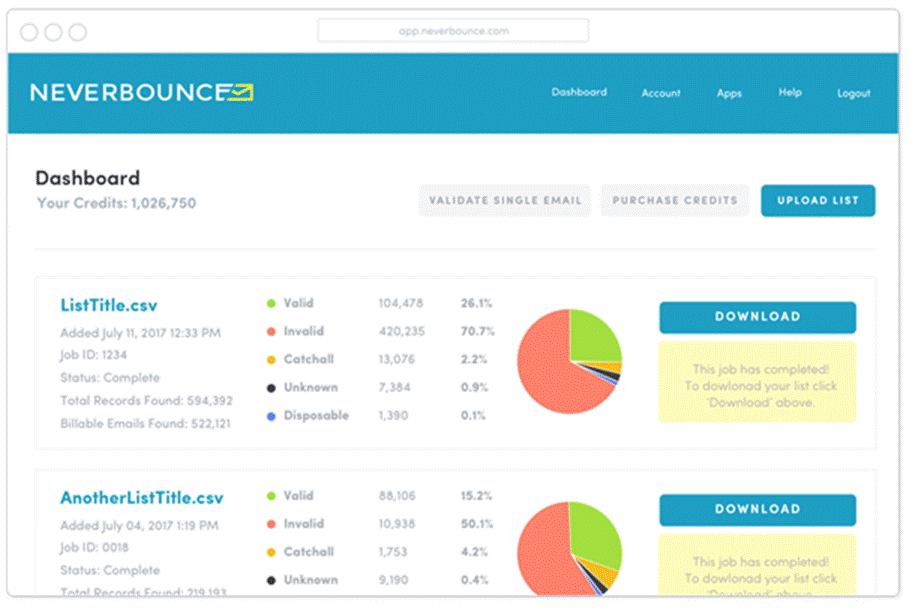Click the green Valid dot for AnotherListTitle.csv
The height and width of the screenshot is (612, 909).
tap(270, 496)
